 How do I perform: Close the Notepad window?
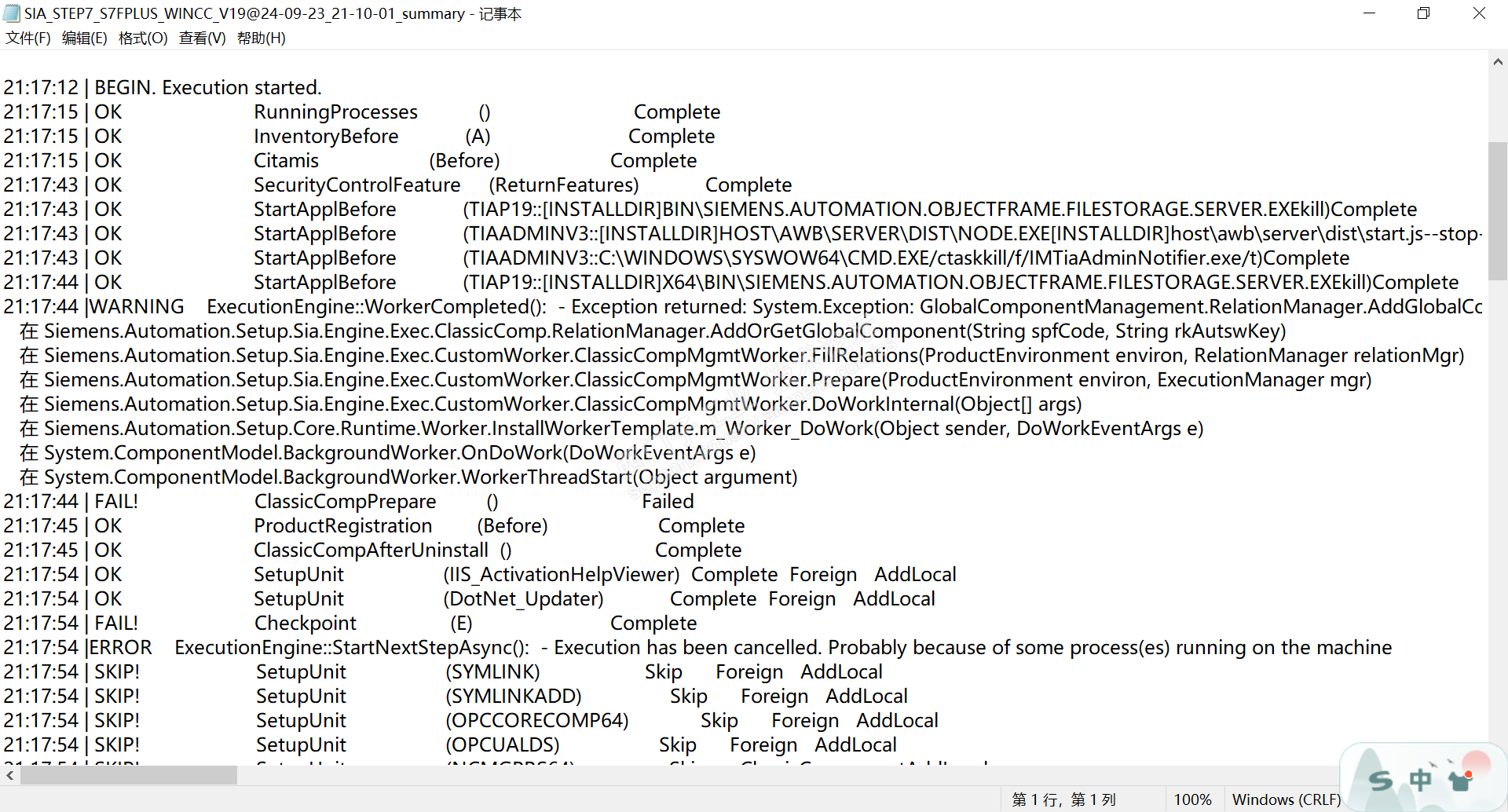pyautogui.click(x=1479, y=13)
